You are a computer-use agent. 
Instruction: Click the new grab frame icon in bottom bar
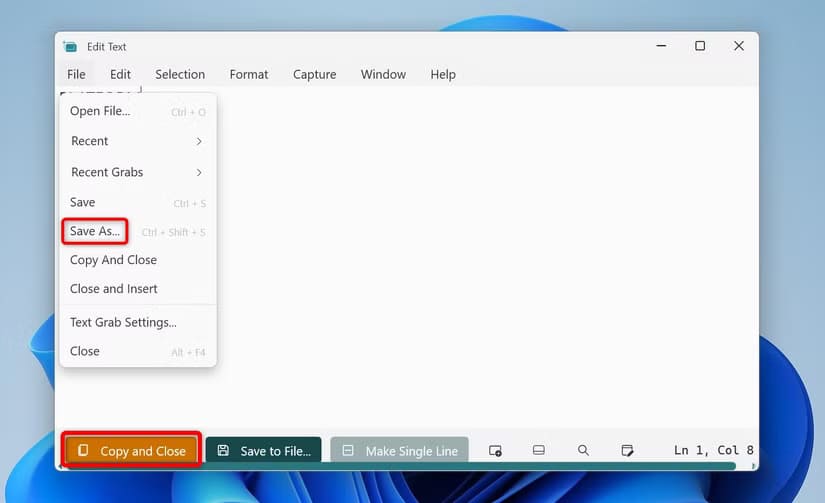[x=495, y=451]
